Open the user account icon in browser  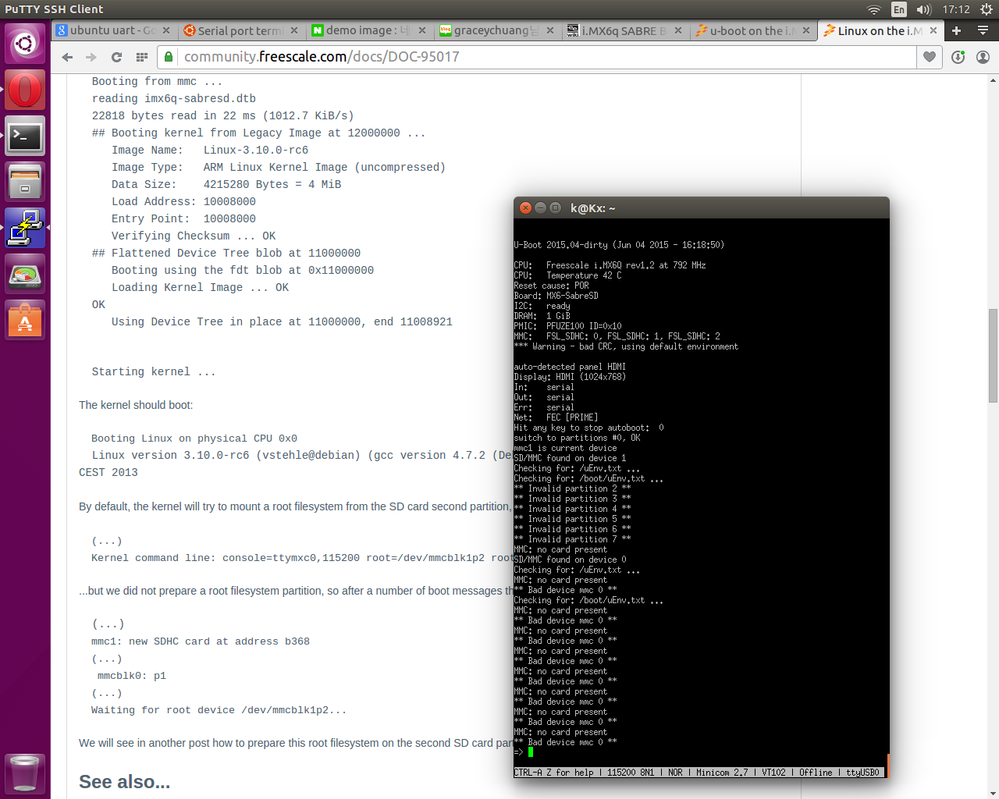[x=983, y=57]
